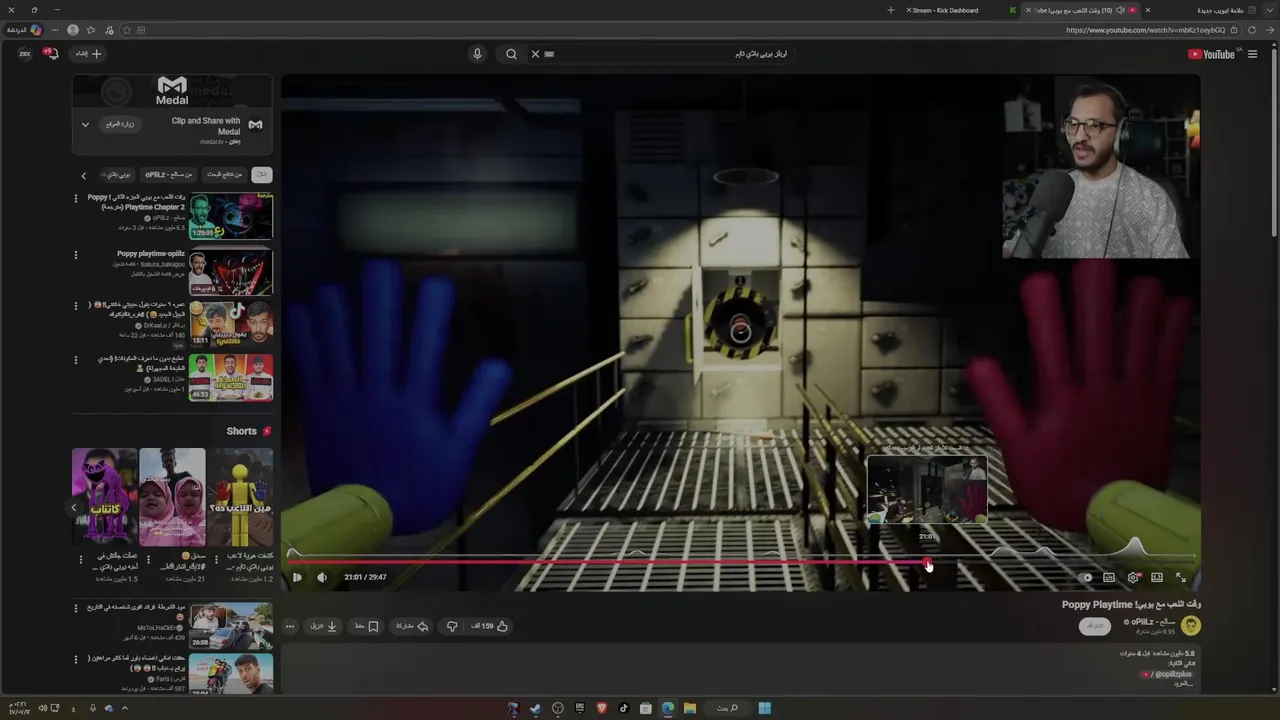Open the Create video button
Image resolution: width=1280 pixels, height=720 pixels.
point(89,54)
